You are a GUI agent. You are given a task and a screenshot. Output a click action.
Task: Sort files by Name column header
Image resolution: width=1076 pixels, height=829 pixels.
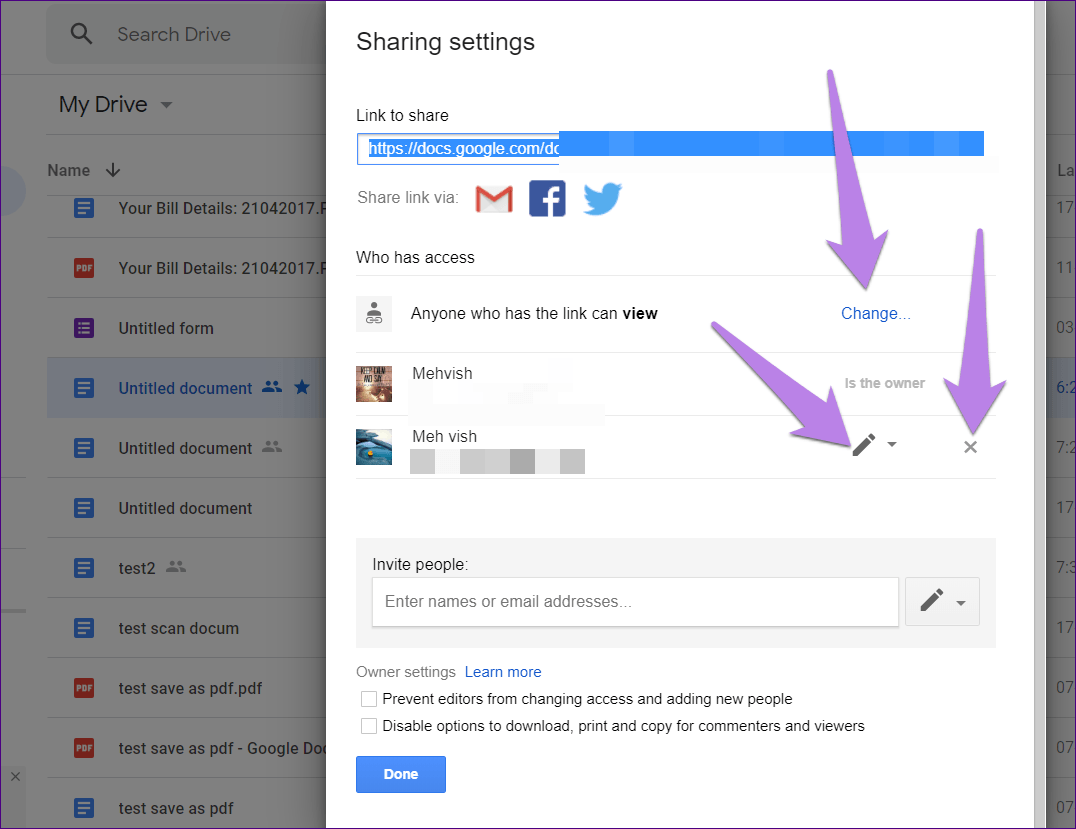pyautogui.click(x=69, y=170)
